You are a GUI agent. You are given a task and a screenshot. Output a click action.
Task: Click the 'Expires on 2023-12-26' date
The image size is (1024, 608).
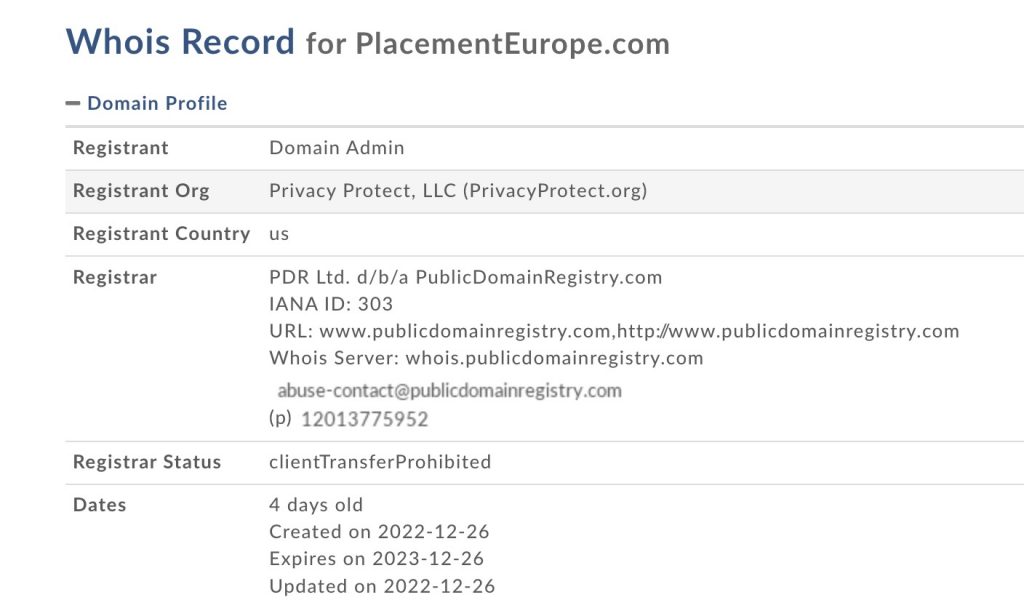pyautogui.click(x=376, y=559)
